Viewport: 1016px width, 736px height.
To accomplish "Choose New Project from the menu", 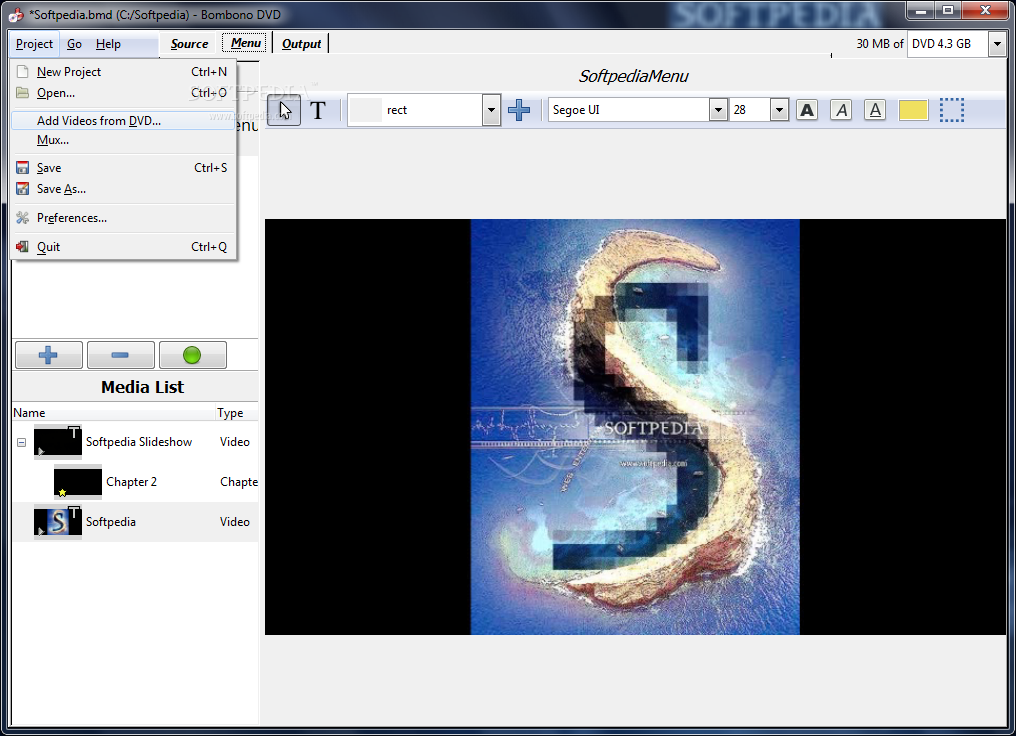I will [122, 72].
